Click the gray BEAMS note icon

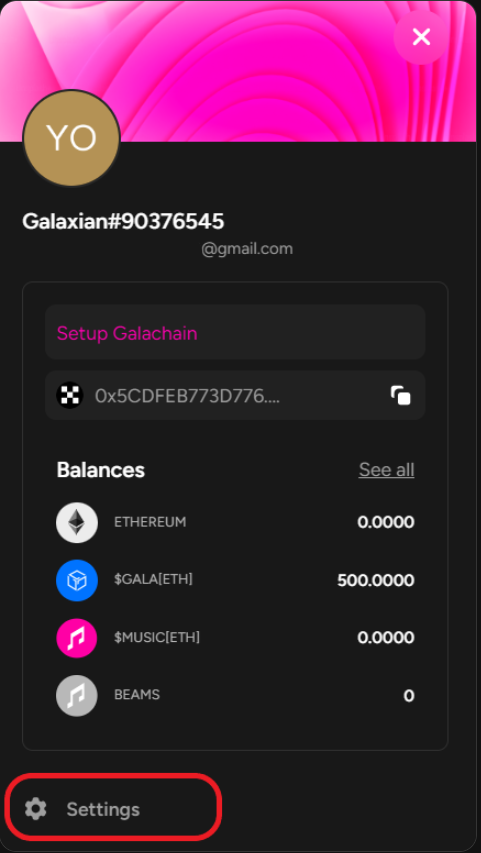pos(77,695)
